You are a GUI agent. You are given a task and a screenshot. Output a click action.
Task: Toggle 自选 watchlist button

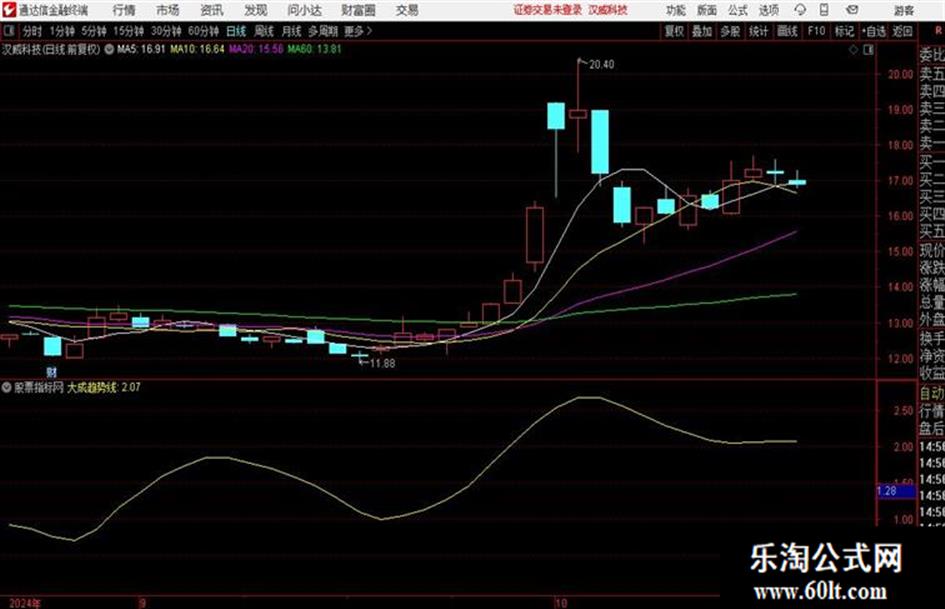point(873,31)
